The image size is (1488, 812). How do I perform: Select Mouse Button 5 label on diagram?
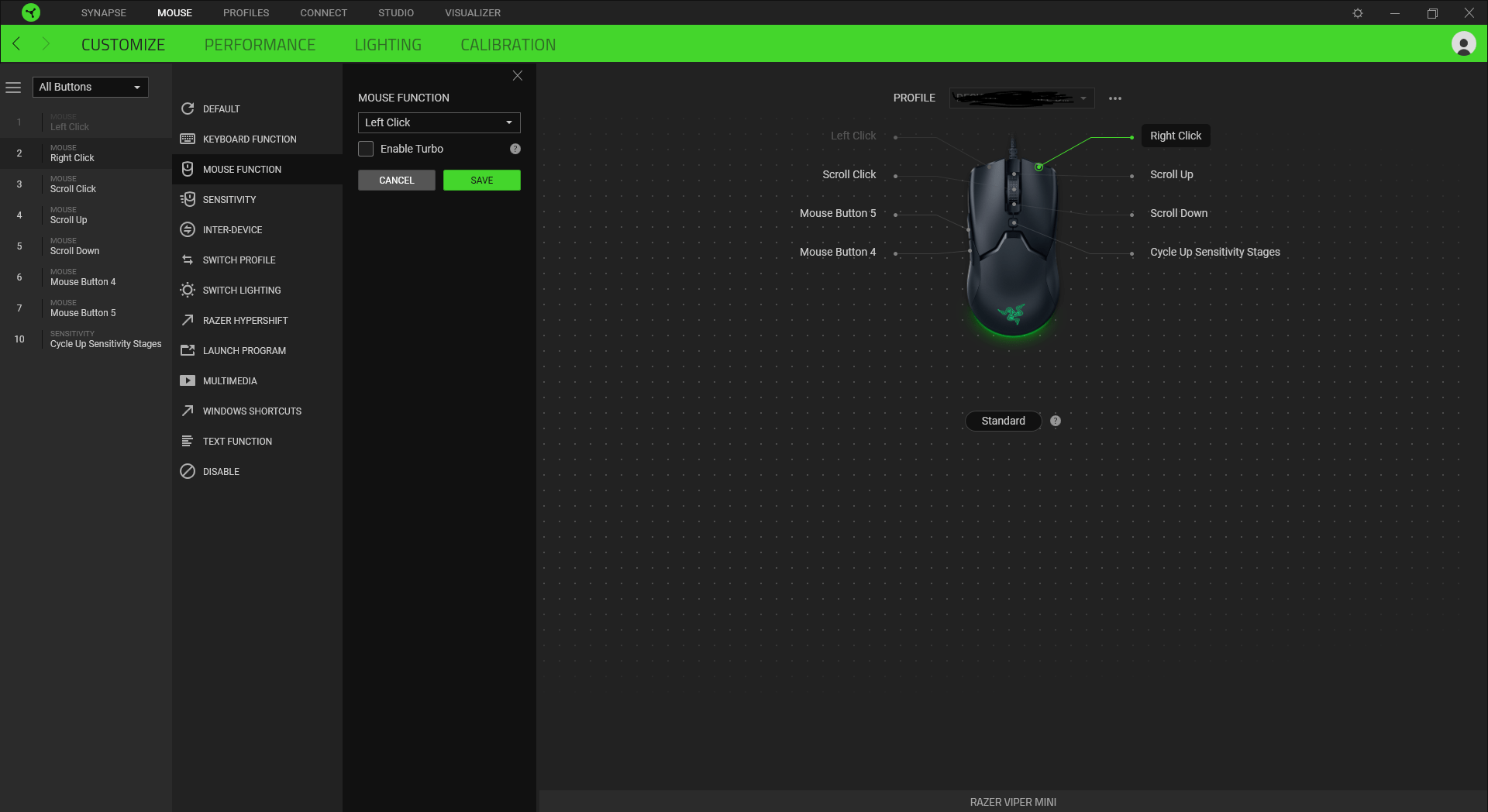click(x=838, y=213)
